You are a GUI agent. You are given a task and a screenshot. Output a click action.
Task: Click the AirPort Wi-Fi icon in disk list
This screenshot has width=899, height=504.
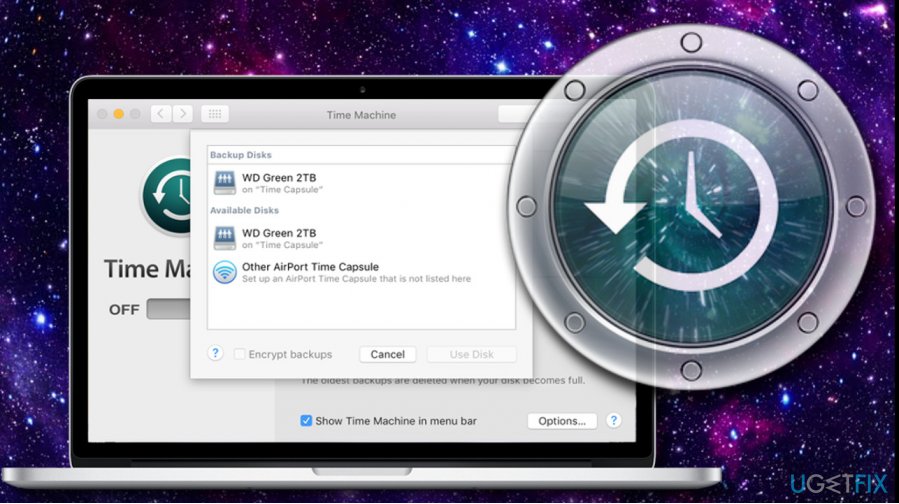click(x=224, y=272)
